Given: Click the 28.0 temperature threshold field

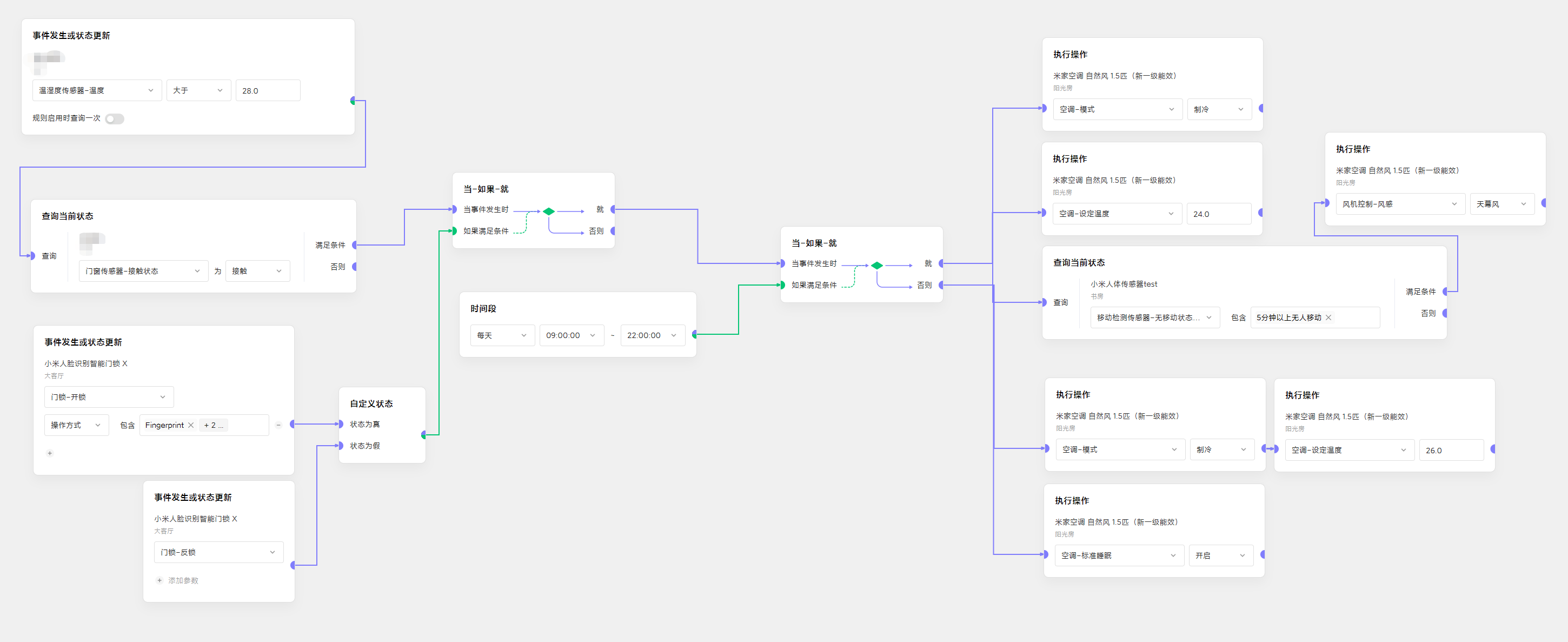Looking at the screenshot, I should (267, 91).
